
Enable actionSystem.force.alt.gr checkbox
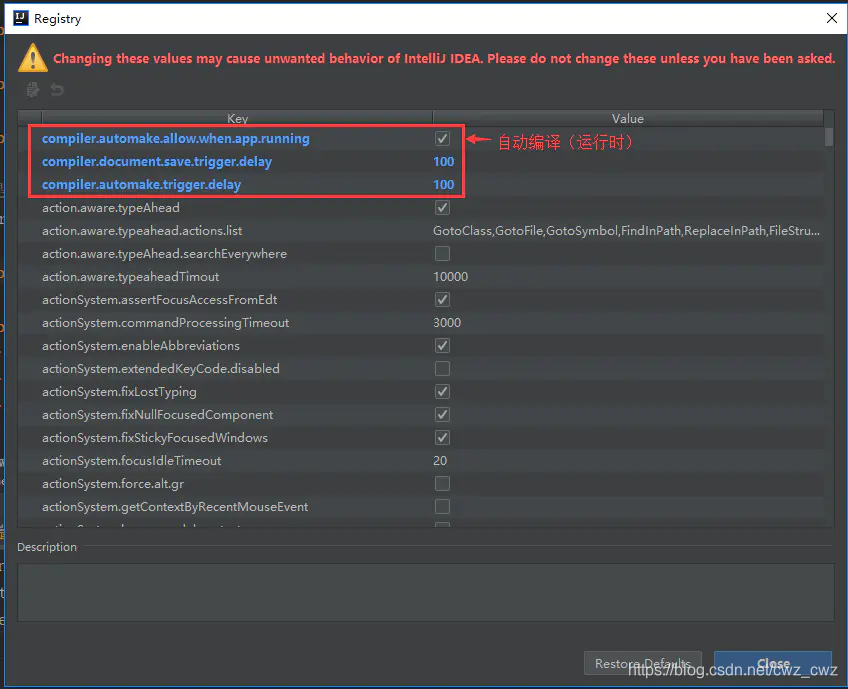(442, 483)
